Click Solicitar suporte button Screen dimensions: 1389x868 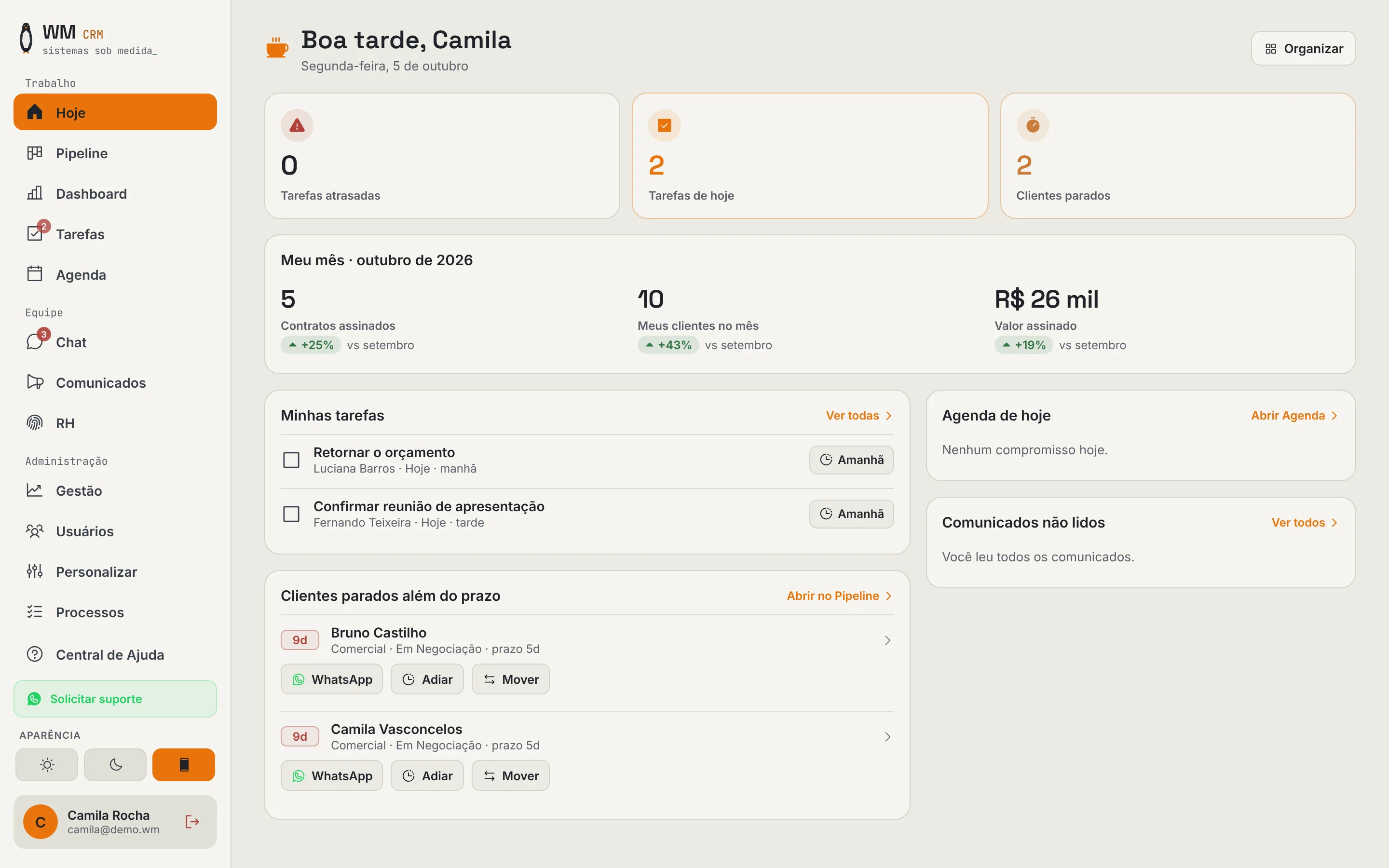click(115, 699)
